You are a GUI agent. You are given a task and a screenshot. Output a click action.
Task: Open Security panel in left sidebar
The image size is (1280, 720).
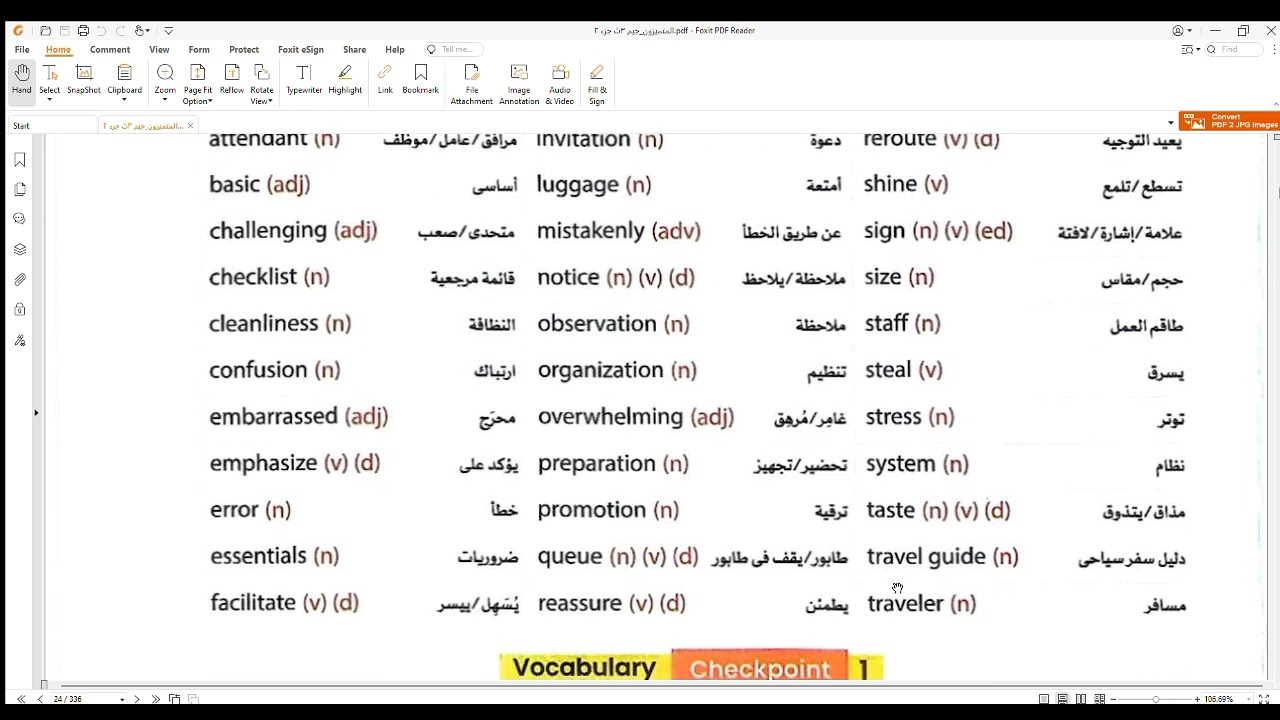coord(20,310)
